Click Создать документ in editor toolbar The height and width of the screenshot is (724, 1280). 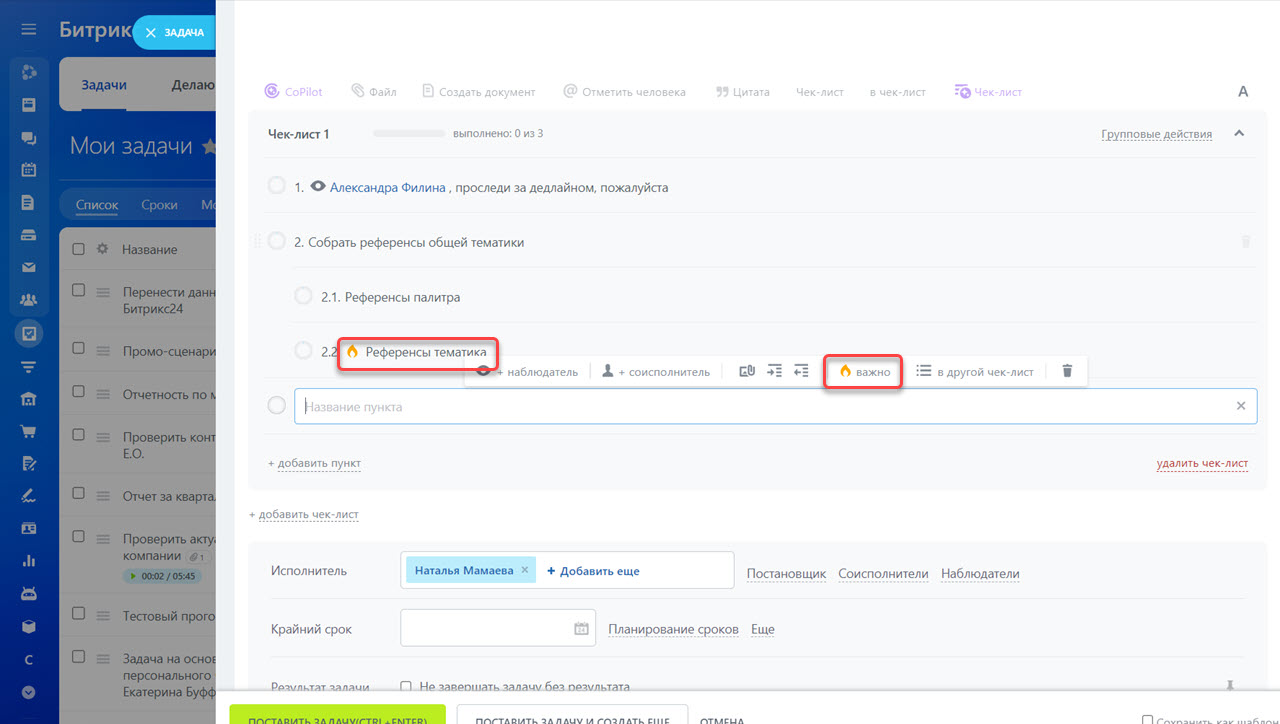pyautogui.click(x=479, y=91)
